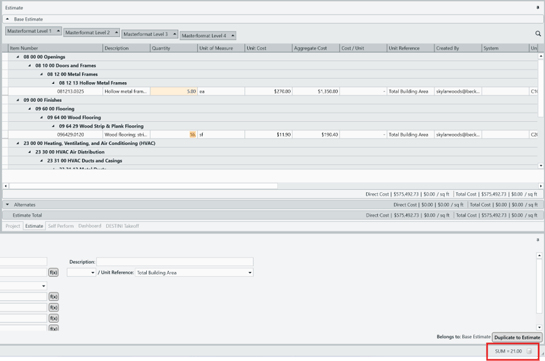
Task: Click the detail panel's scrollbar up arrow
Action: click(x=539, y=255)
